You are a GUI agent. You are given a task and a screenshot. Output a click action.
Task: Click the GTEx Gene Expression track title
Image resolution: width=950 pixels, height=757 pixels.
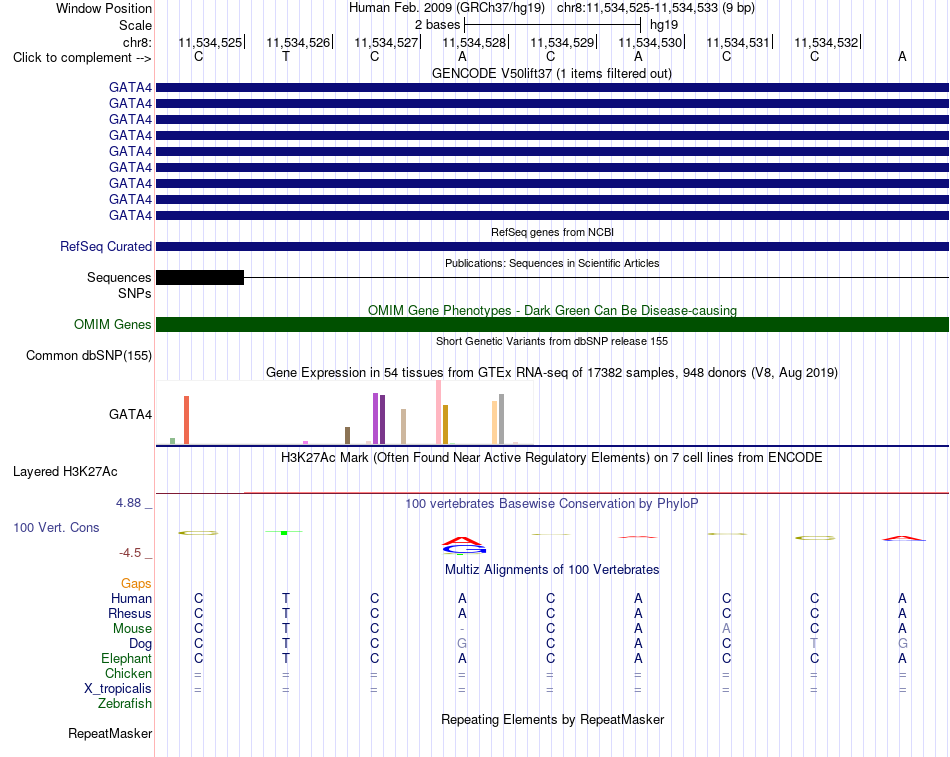pos(552,373)
